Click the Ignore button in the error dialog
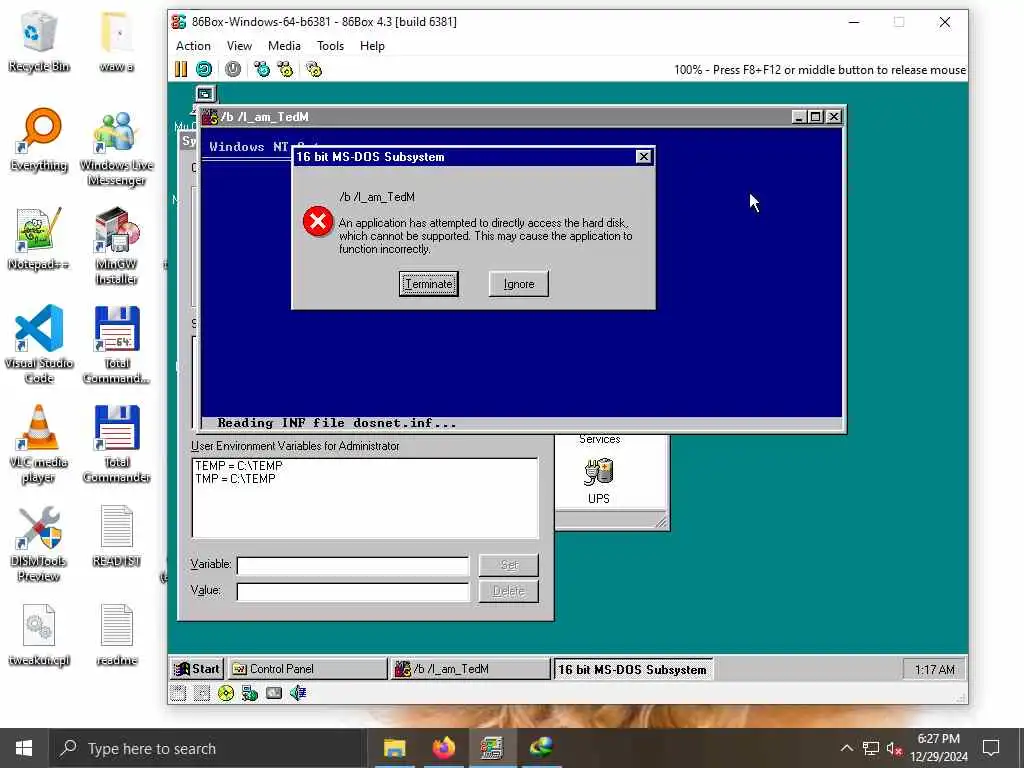Screen dimensions: 1024x768 point(519,284)
